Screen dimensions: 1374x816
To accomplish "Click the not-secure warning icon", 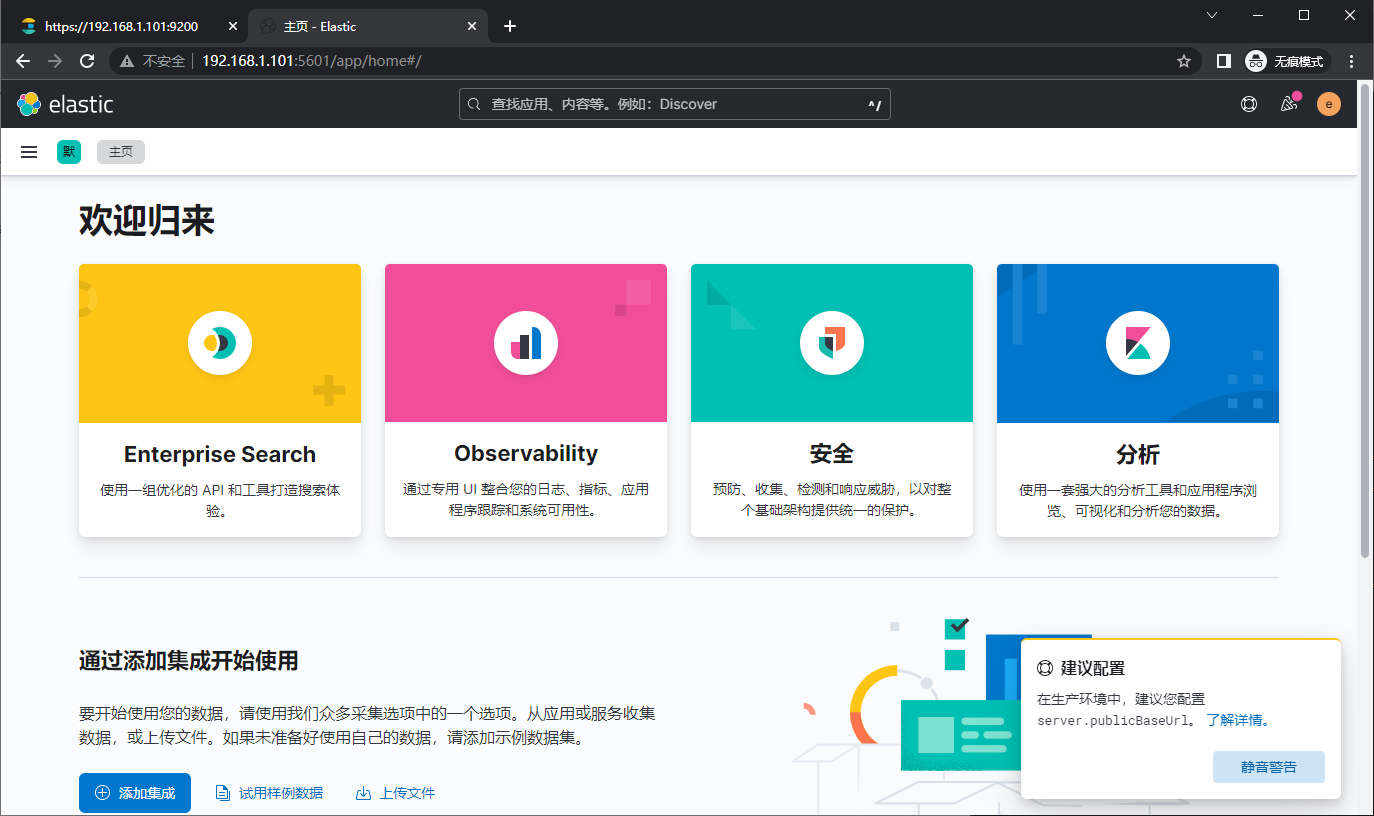I will (x=127, y=61).
